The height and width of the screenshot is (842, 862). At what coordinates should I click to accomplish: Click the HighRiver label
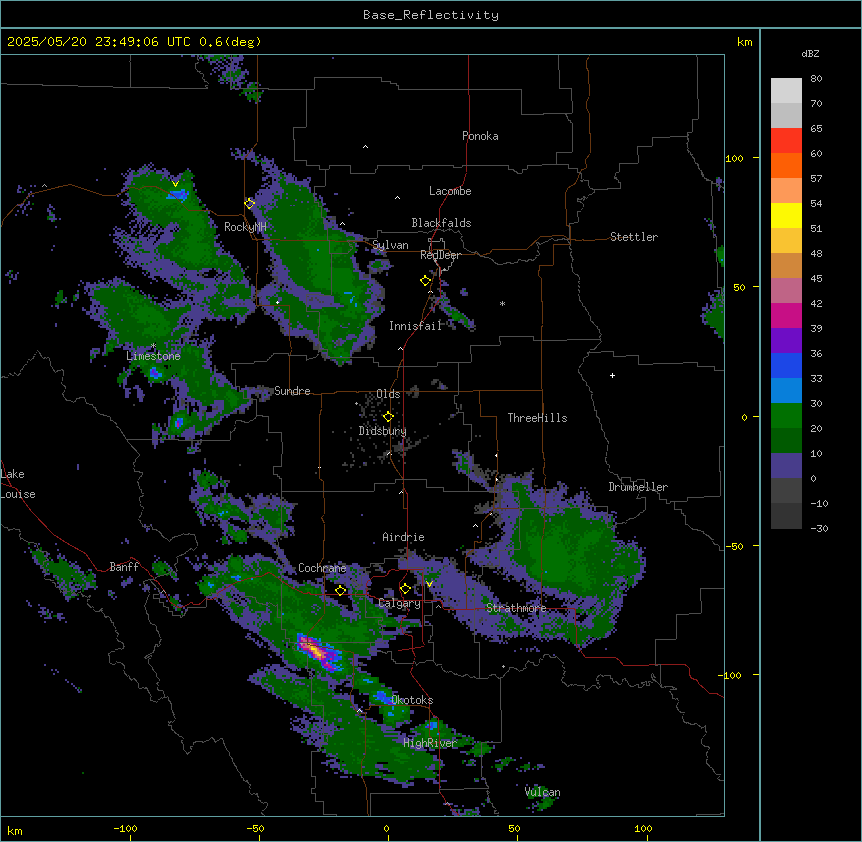430,743
